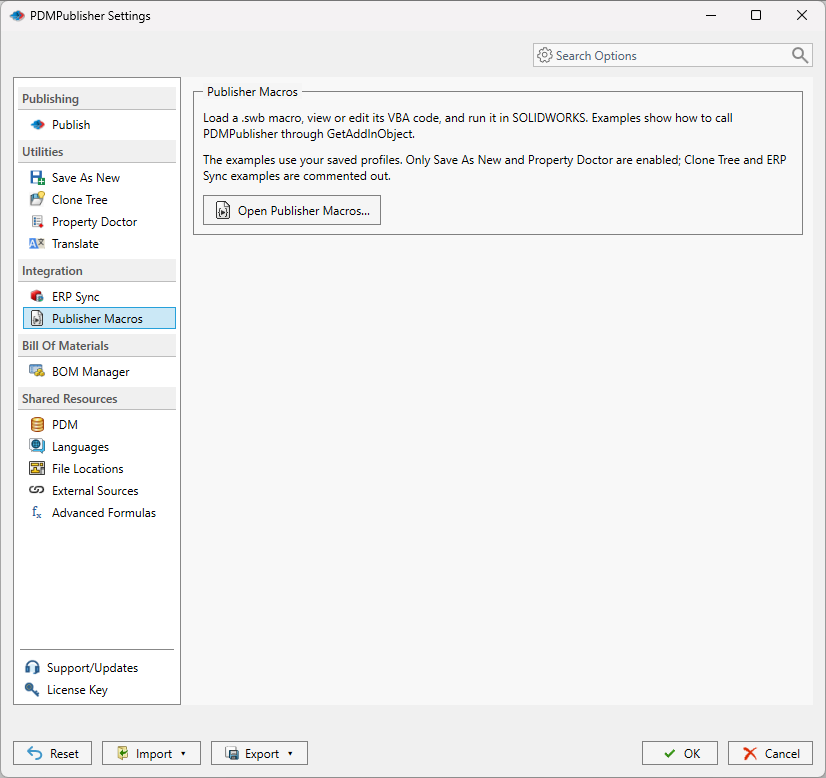Image resolution: width=826 pixels, height=778 pixels.
Task: Minimize the PDMPublisher Settings window
Action: point(711,15)
